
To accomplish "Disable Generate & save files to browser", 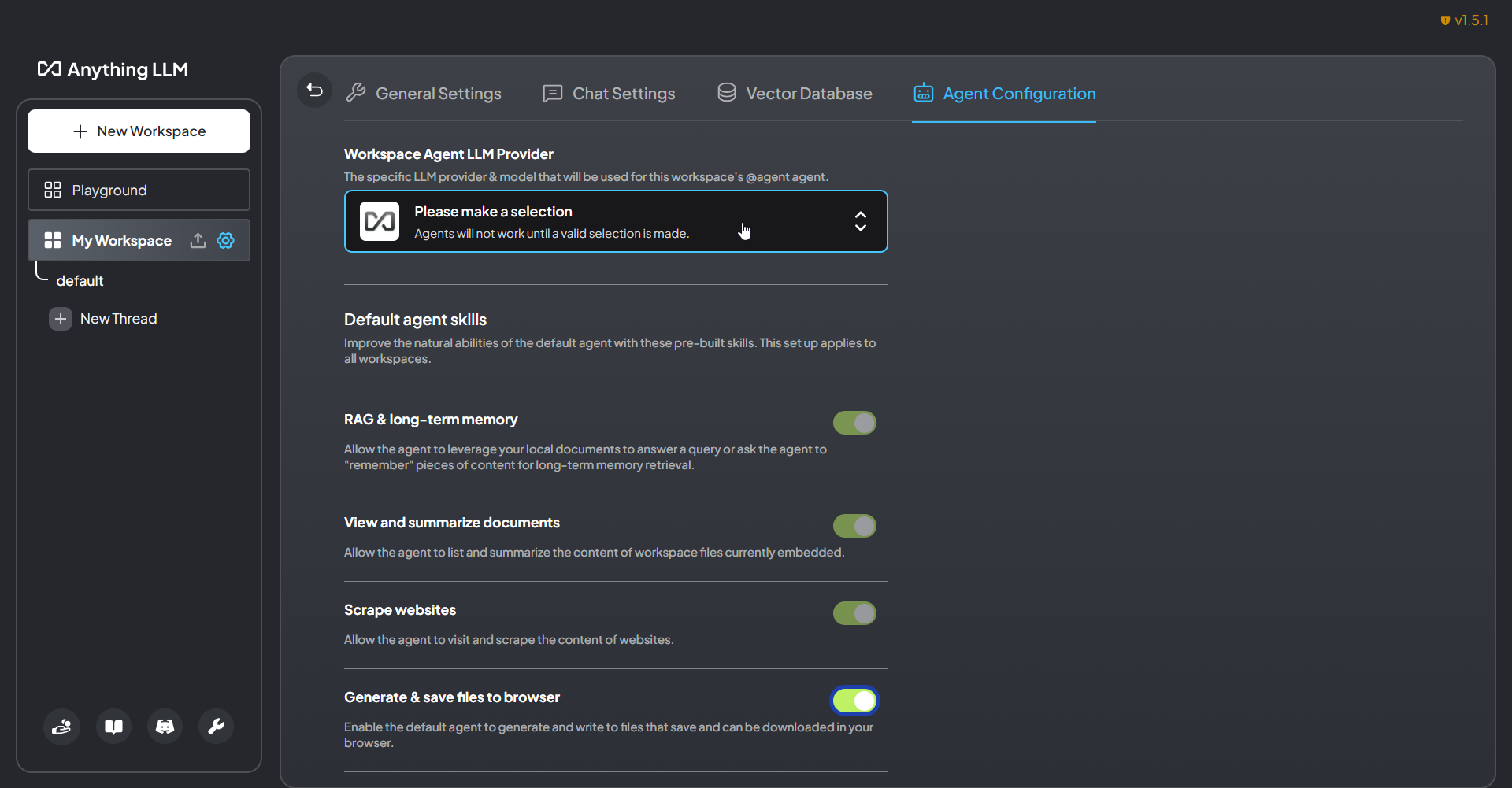I will pos(854,700).
